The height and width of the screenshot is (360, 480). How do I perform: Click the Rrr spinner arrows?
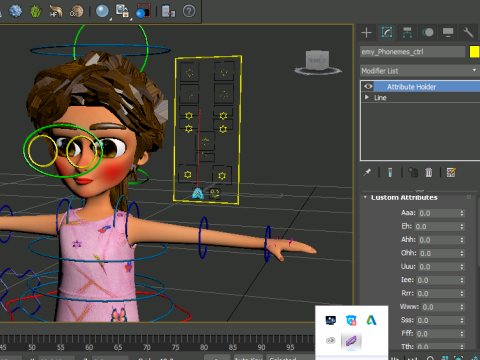tap(462, 294)
